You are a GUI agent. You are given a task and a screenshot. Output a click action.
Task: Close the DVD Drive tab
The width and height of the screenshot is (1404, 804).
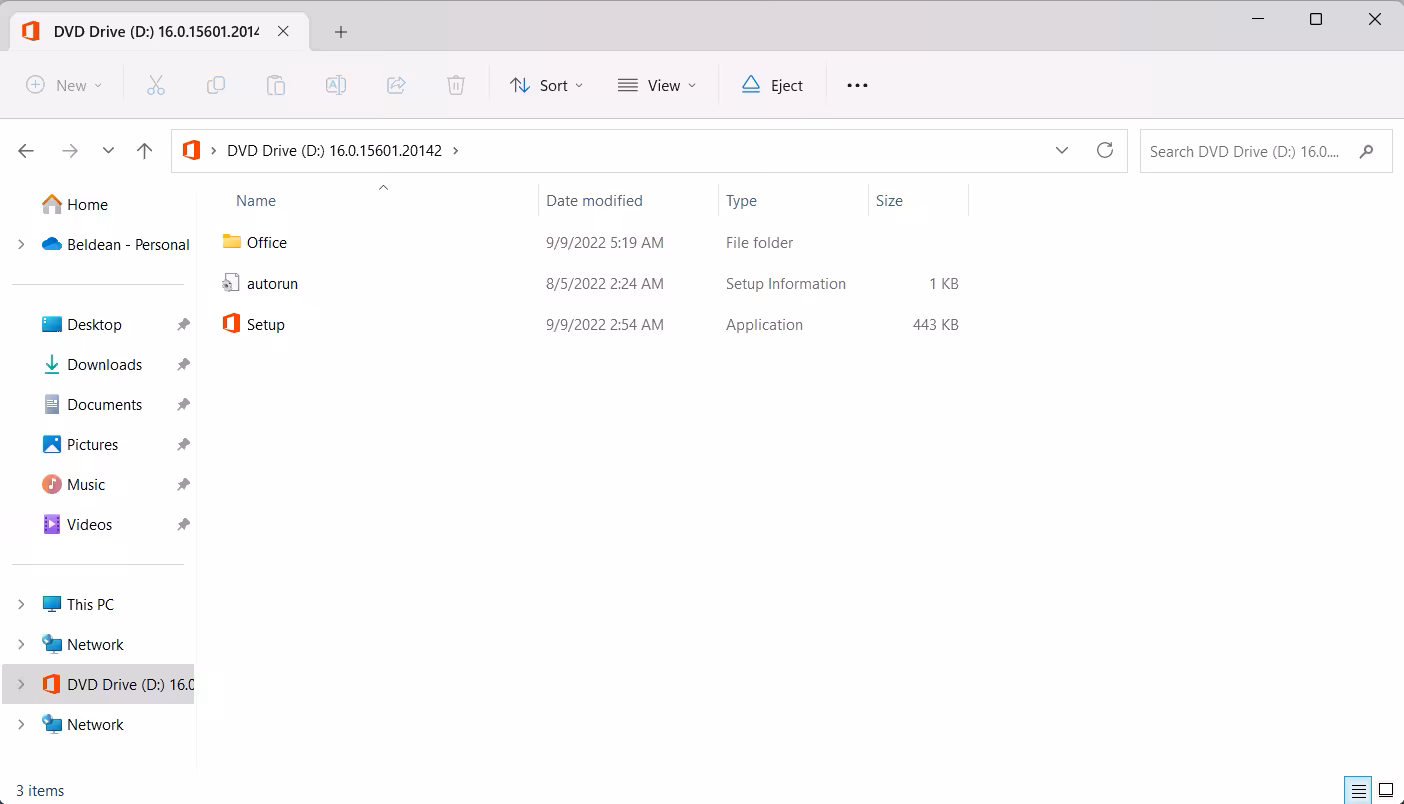pos(283,32)
